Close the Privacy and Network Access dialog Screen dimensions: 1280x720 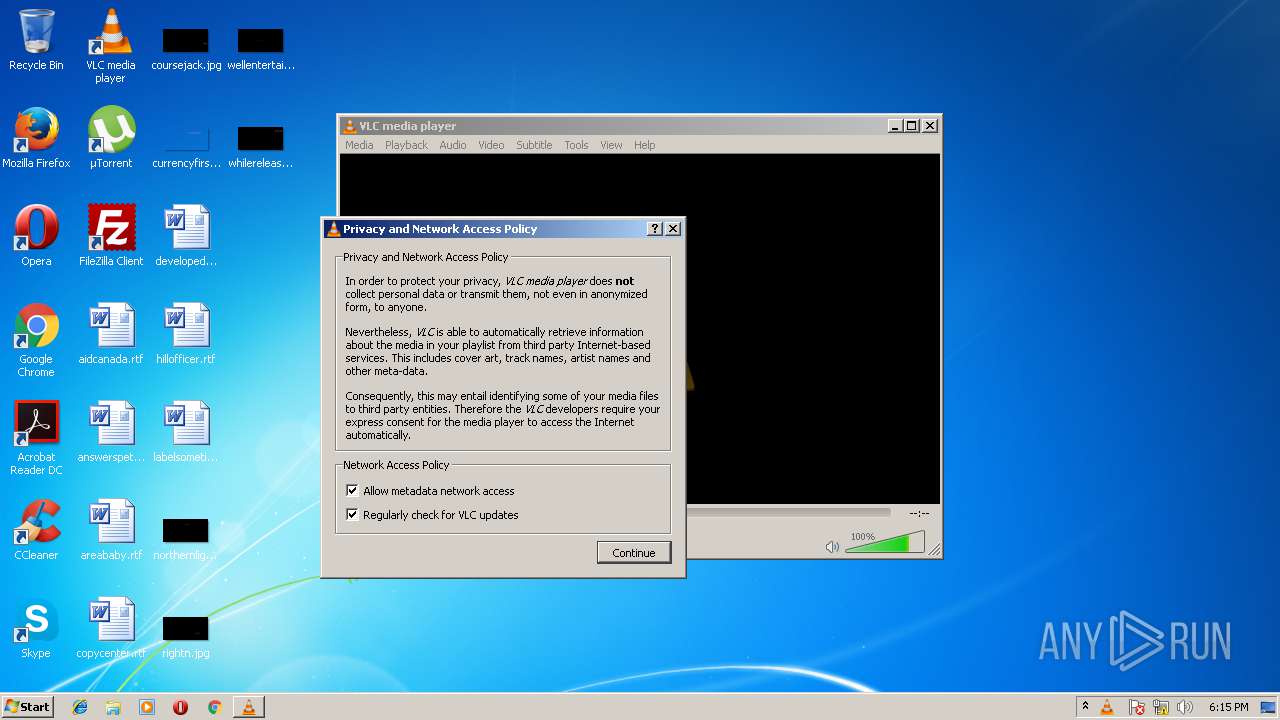pyautogui.click(x=673, y=229)
